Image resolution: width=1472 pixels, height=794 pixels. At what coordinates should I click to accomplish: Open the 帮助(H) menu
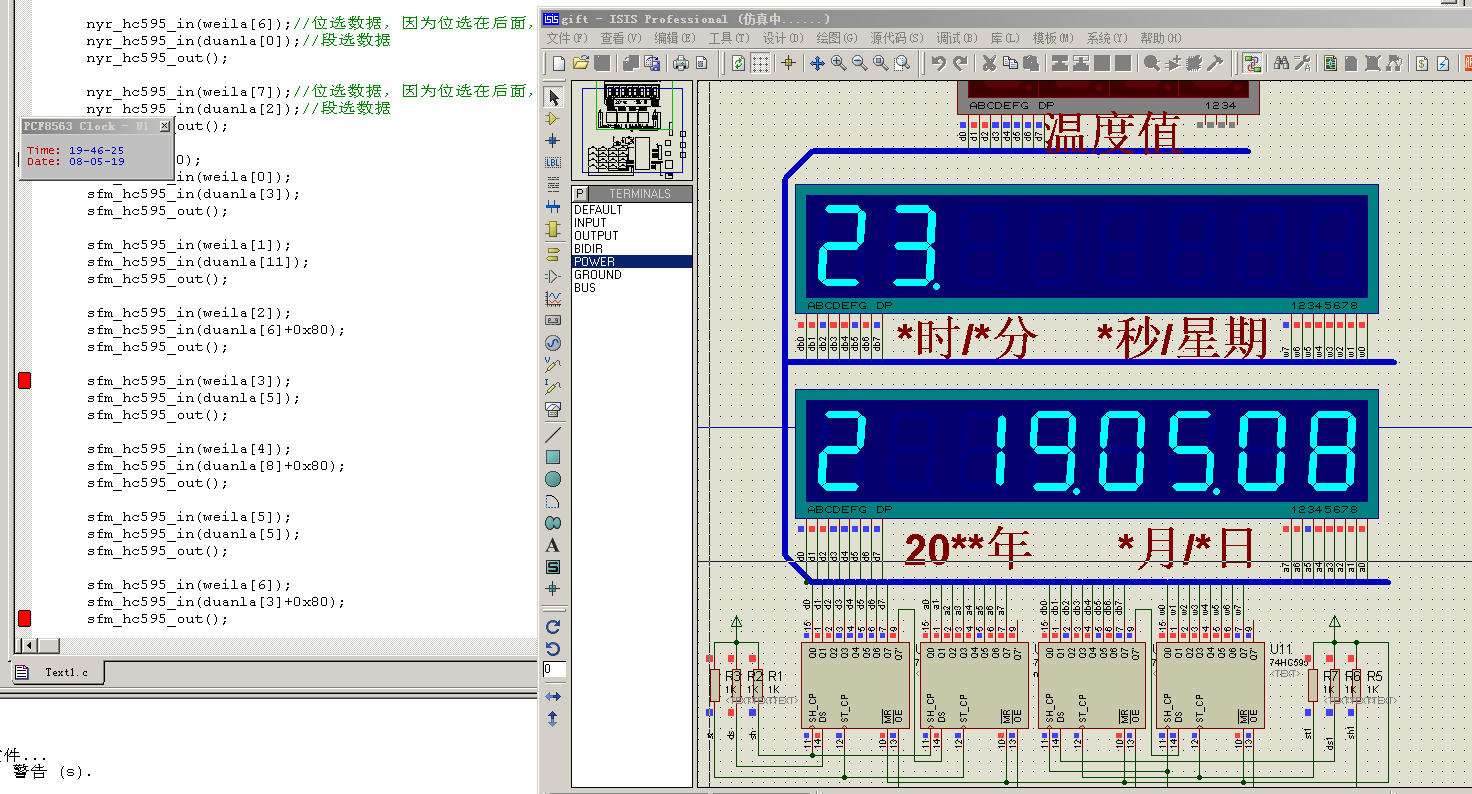pyautogui.click(x=1160, y=38)
